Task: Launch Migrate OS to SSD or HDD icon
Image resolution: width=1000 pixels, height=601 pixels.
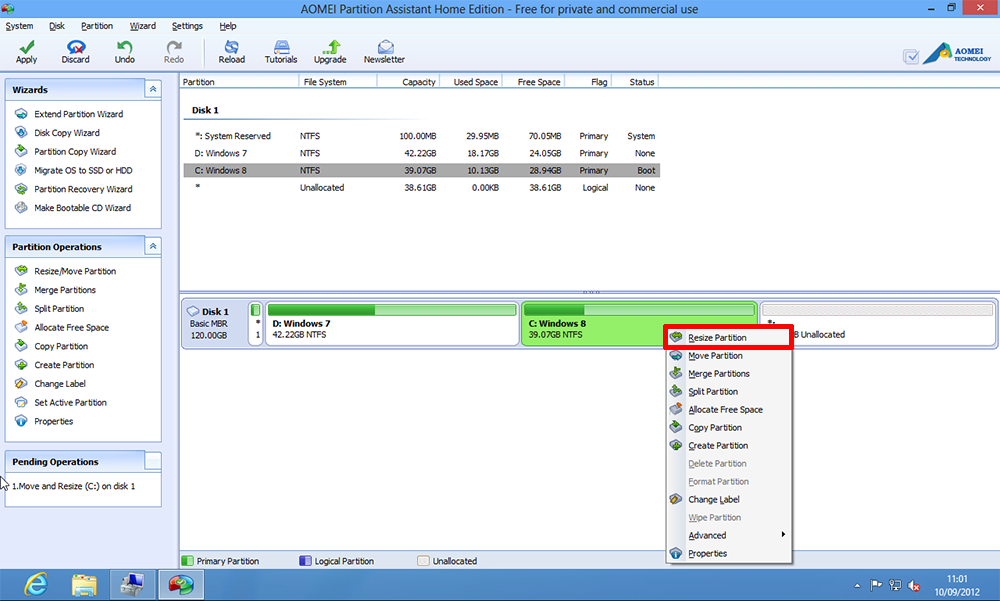Action: coord(21,170)
